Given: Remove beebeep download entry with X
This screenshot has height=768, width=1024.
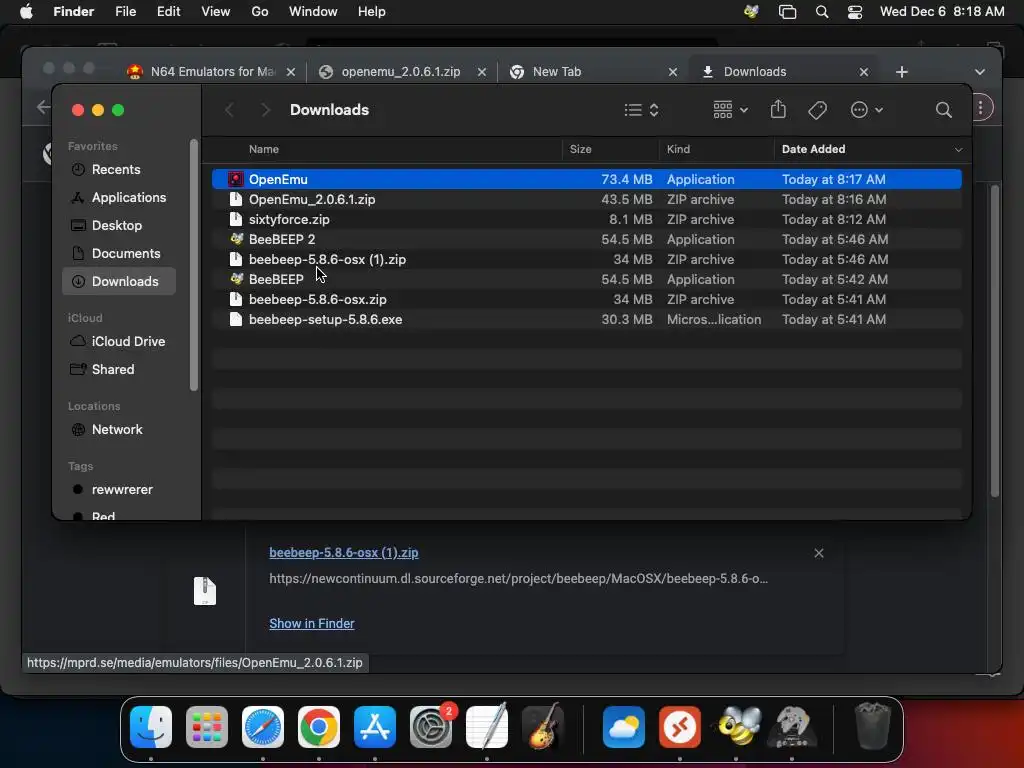Looking at the screenshot, I should point(819,553).
